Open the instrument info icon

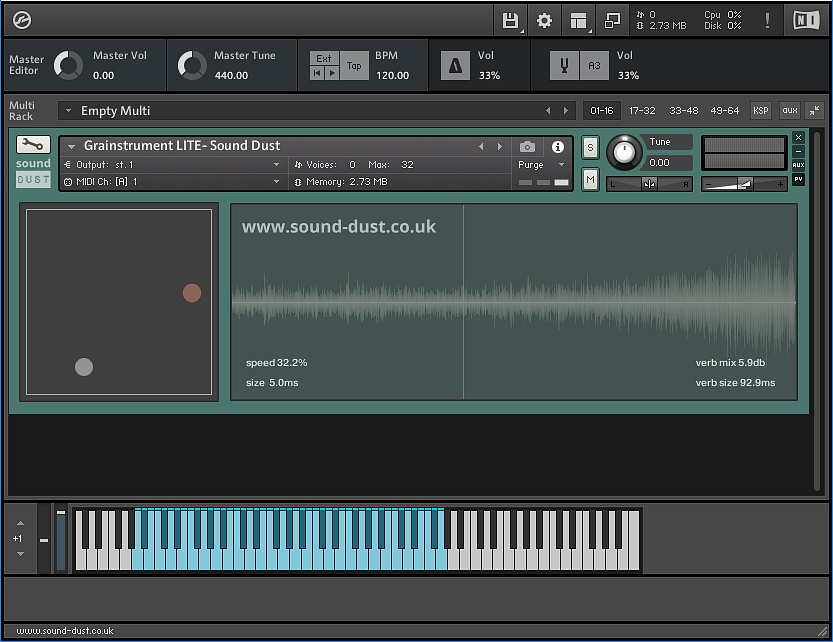click(558, 147)
